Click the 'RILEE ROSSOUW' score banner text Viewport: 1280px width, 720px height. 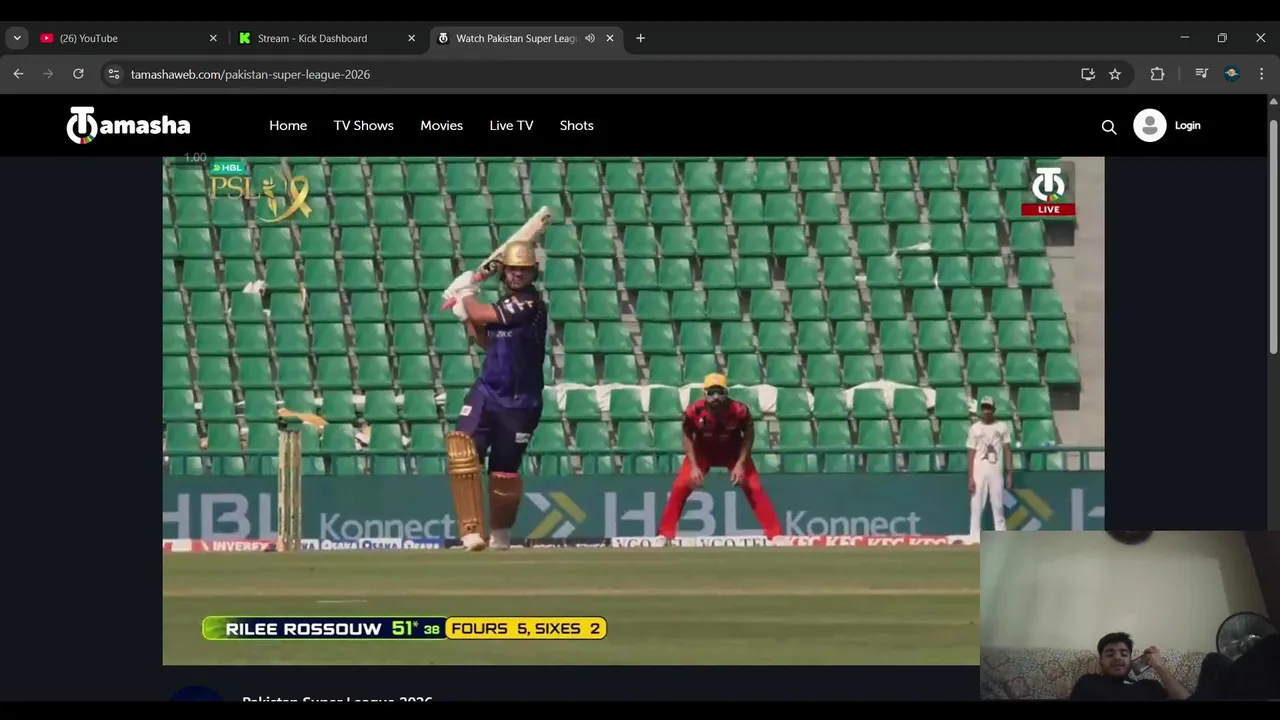[304, 629]
